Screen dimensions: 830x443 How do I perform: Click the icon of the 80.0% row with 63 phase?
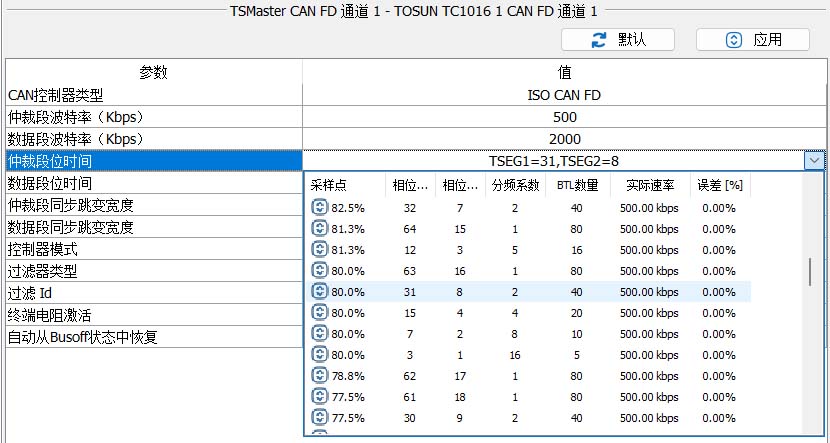pyautogui.click(x=320, y=271)
